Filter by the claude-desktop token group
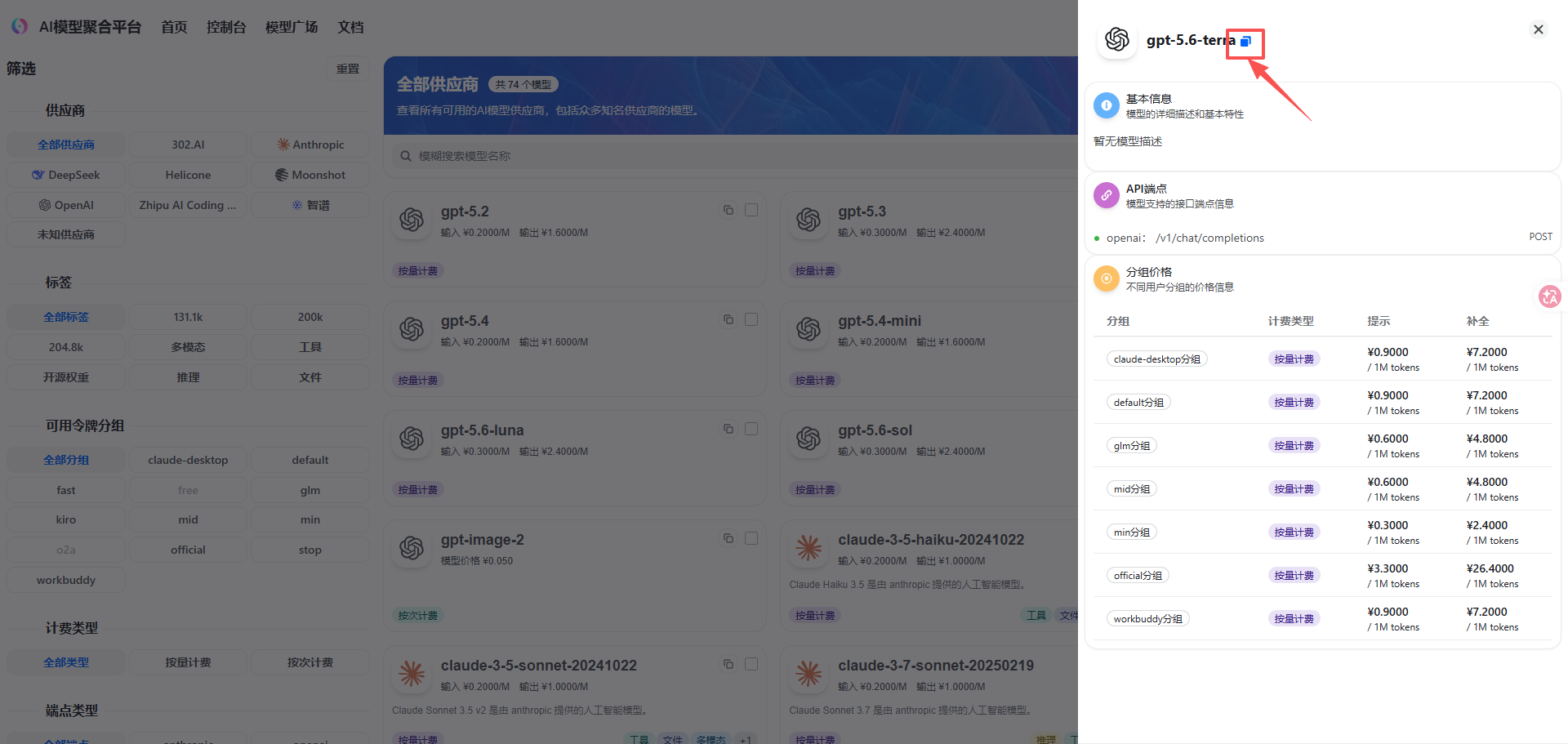Image resolution: width=1568 pixels, height=744 pixels. pyautogui.click(x=188, y=460)
